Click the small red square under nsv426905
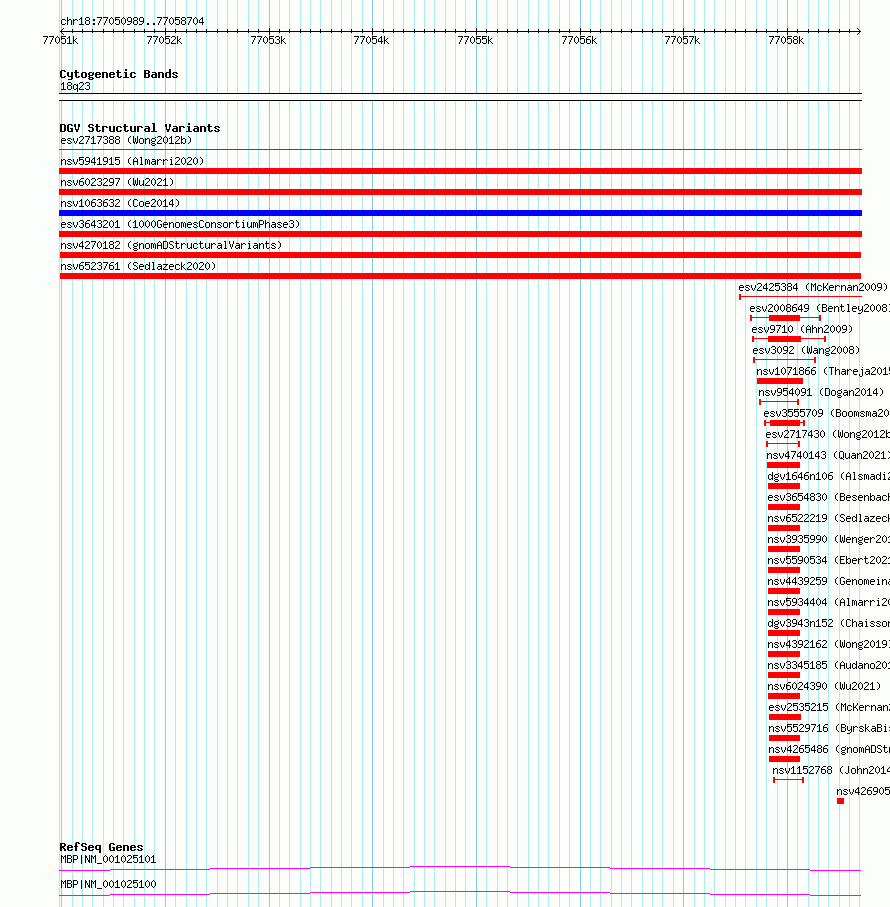890x907 pixels. [840, 801]
